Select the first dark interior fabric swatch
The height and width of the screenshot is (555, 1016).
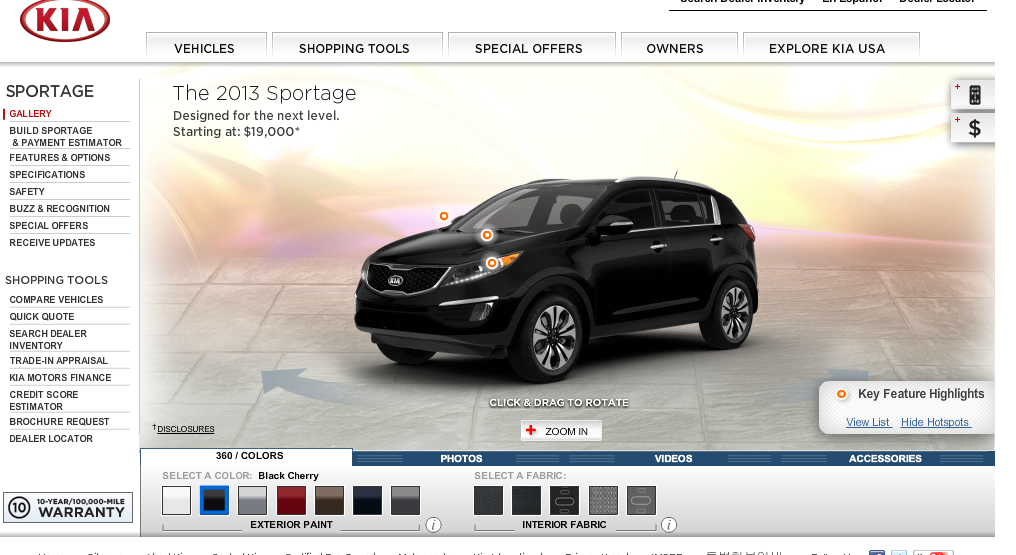tap(488, 500)
